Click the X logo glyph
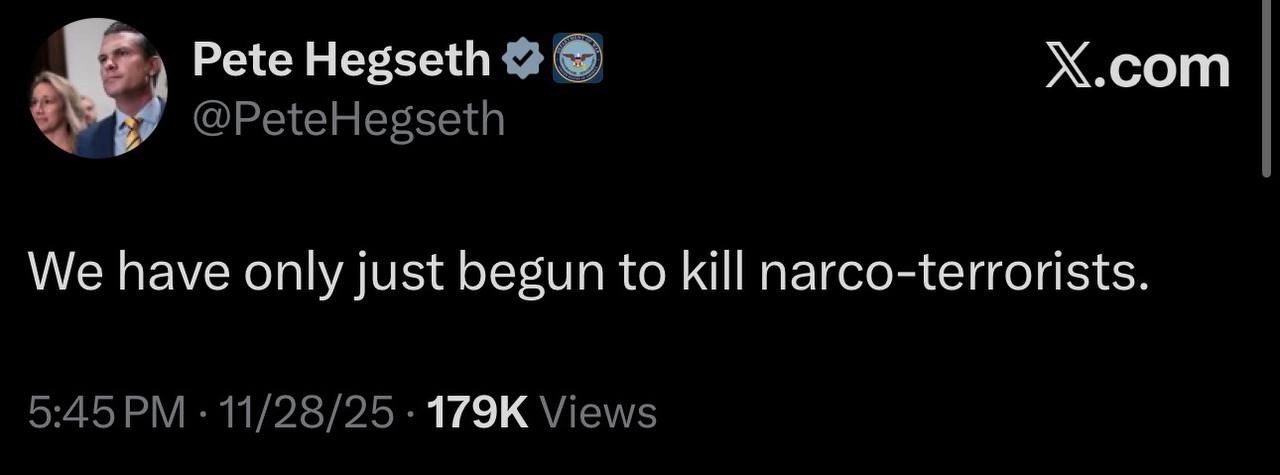The height and width of the screenshot is (475, 1280). 1071,67
